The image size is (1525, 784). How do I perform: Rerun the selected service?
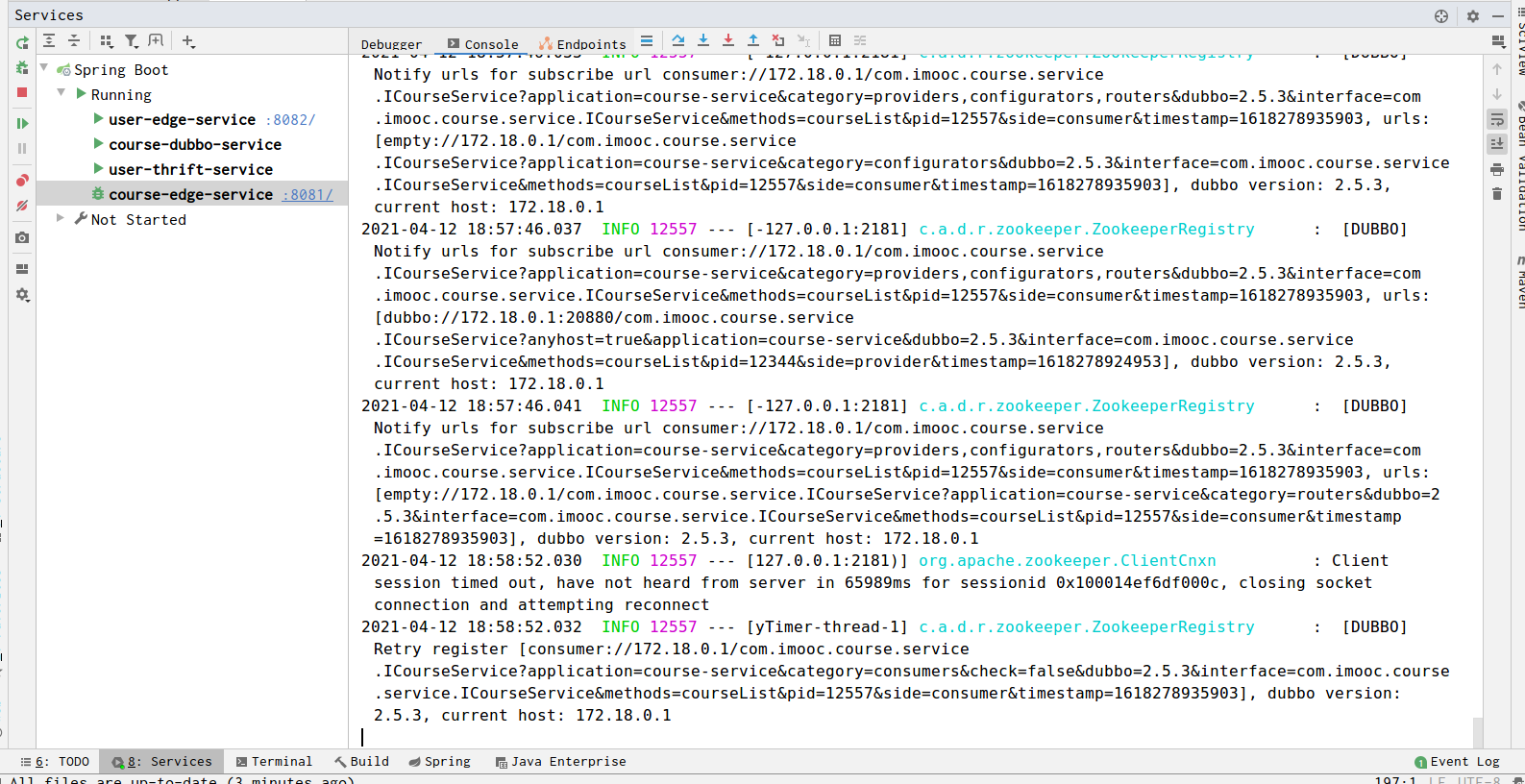point(22,43)
